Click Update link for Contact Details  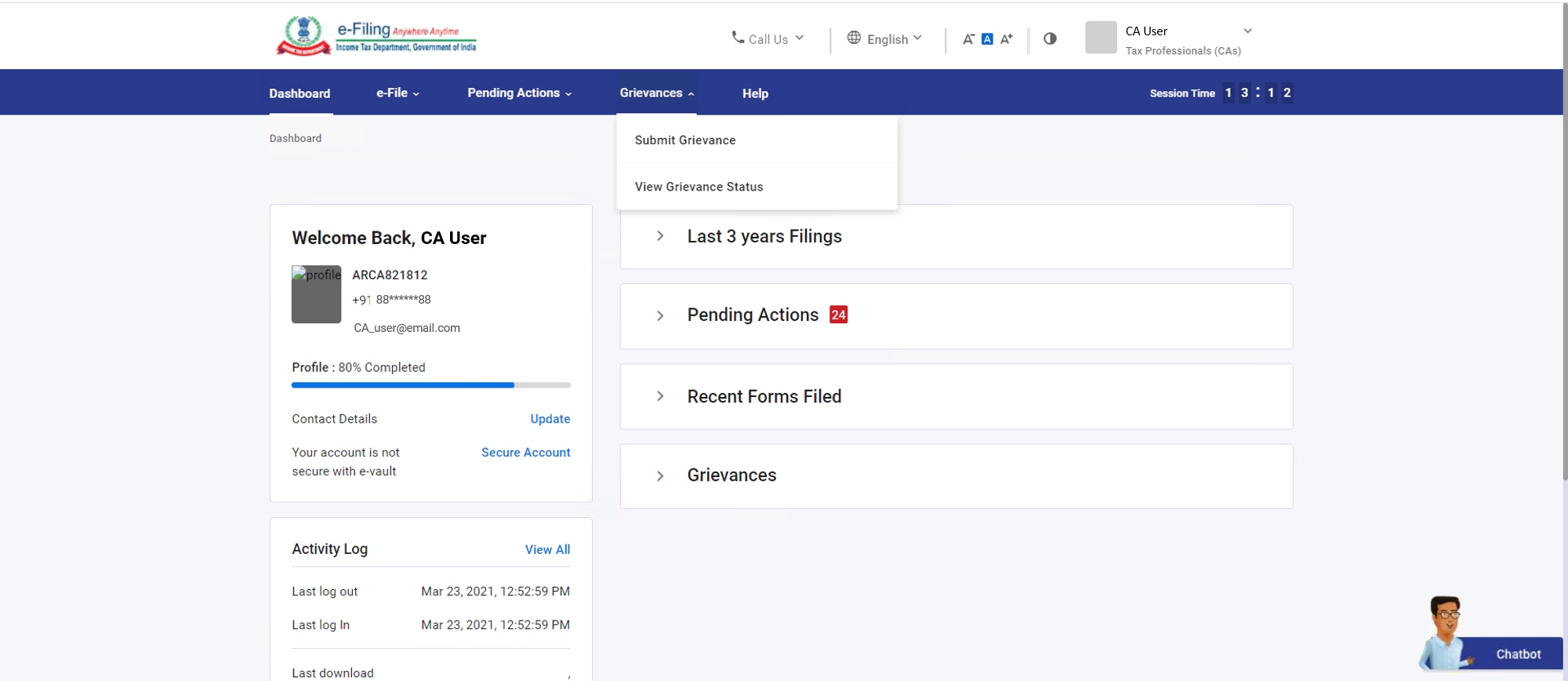click(x=550, y=419)
